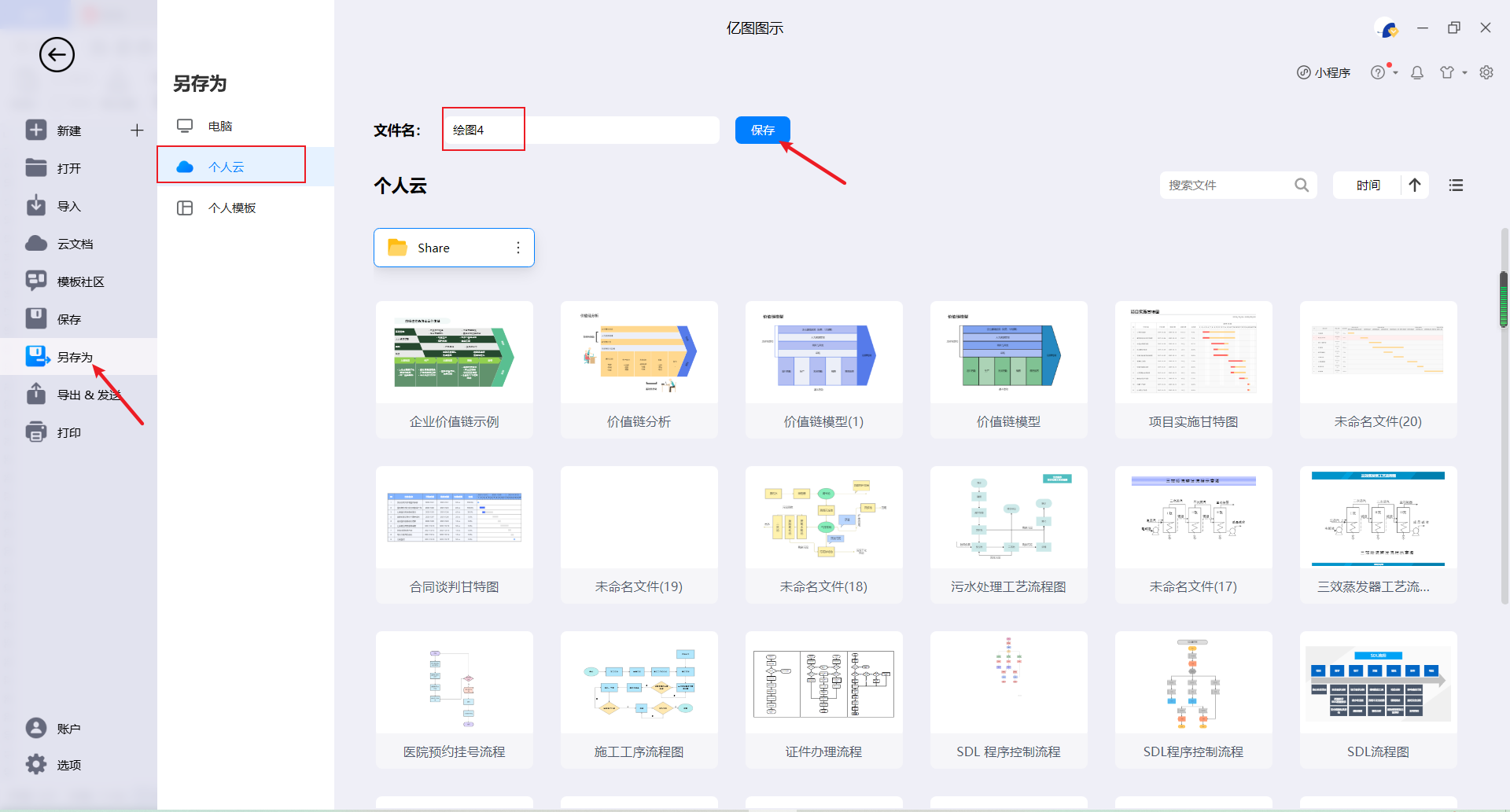Switch to list view icon
Viewport: 1510px width, 812px height.
1457,185
